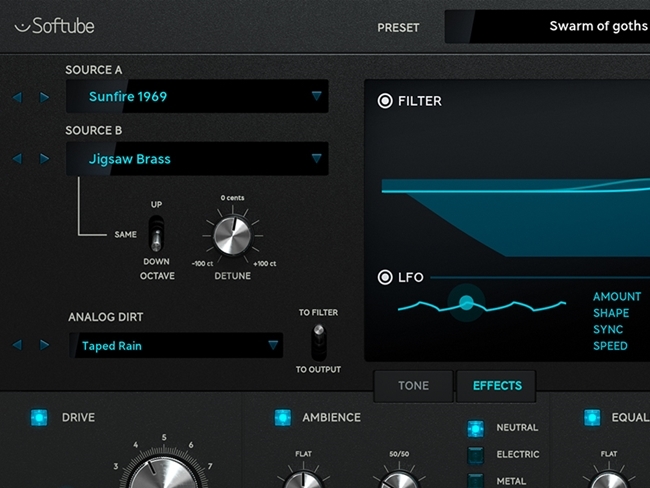This screenshot has width=650, height=488.
Task: Click the LFO Amount parameter
Action: [x=617, y=296]
